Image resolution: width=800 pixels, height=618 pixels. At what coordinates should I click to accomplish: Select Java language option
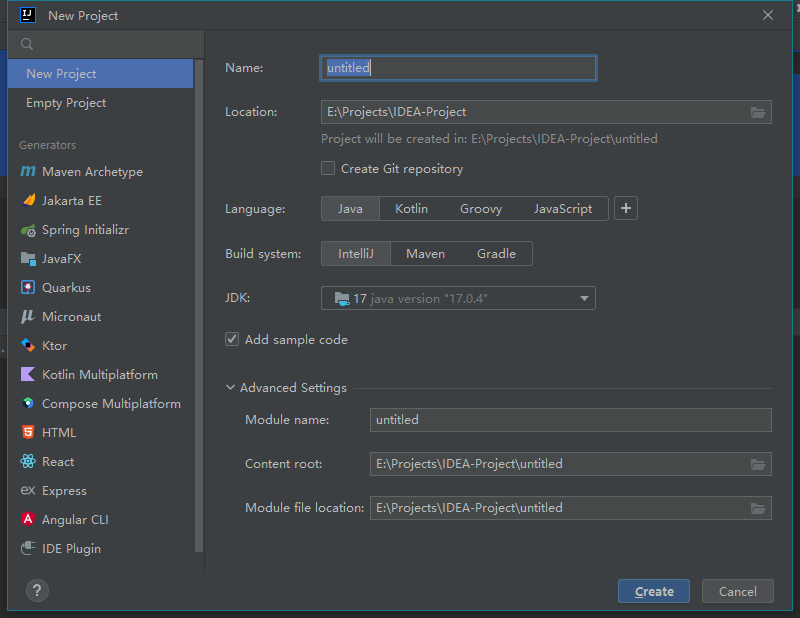350,209
